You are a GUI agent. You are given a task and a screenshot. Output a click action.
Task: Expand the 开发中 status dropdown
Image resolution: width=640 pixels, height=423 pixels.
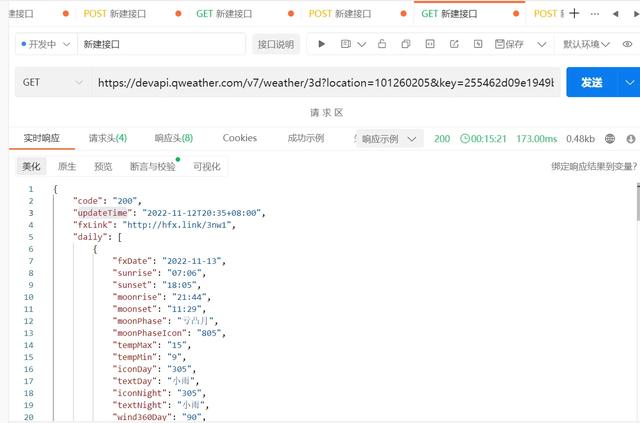[x=45, y=44]
